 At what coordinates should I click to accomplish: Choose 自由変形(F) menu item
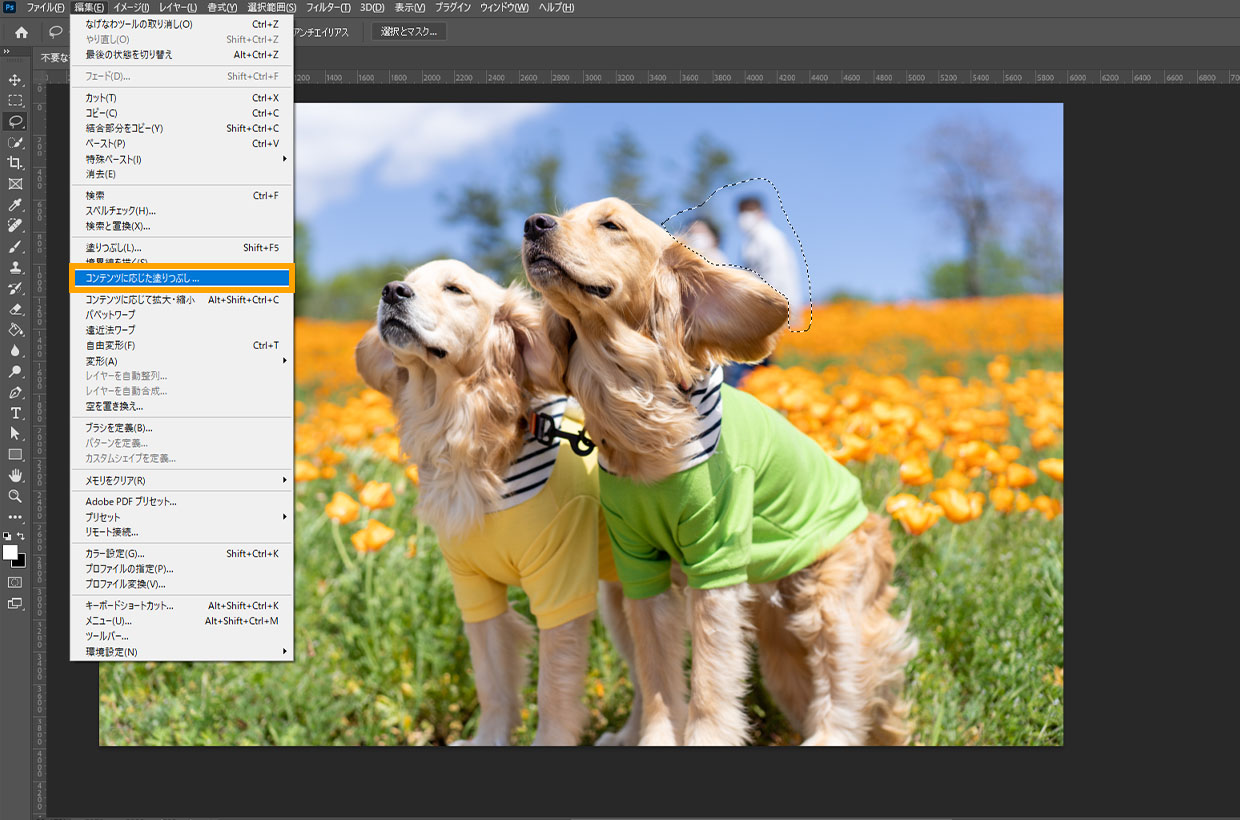tap(180, 345)
